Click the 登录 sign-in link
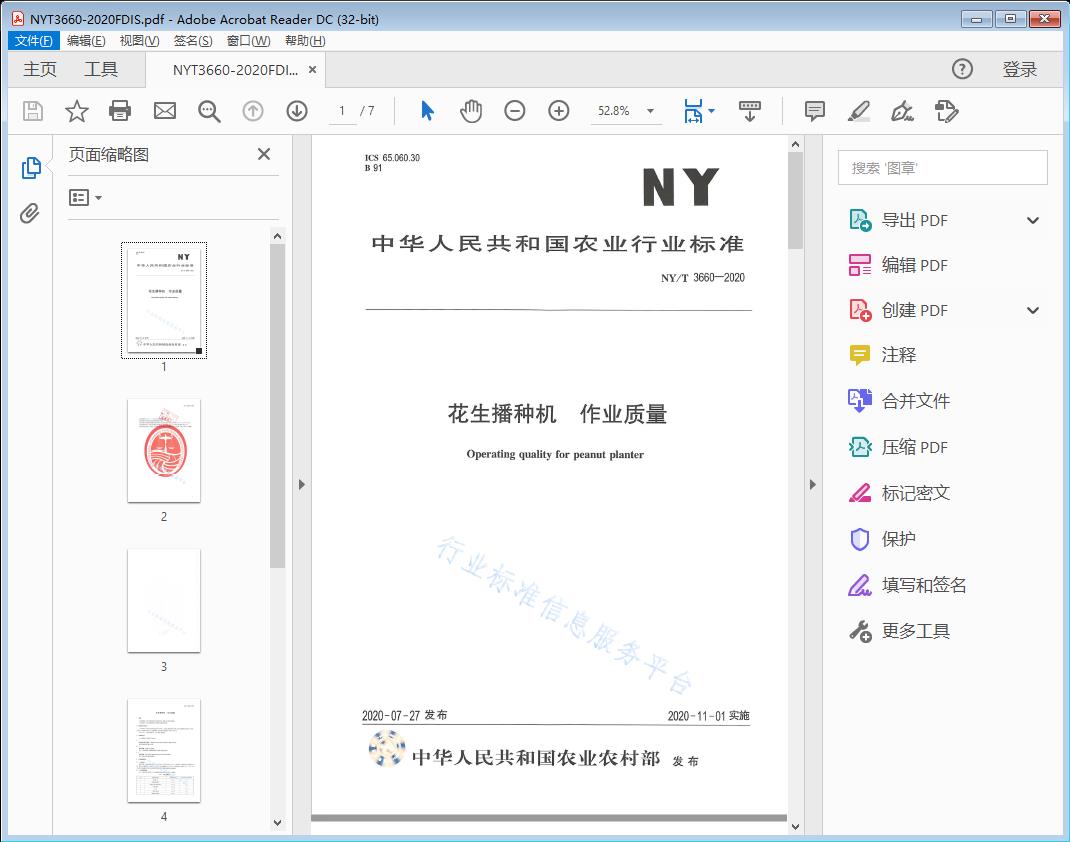This screenshot has width=1070, height=842. pos(1022,69)
